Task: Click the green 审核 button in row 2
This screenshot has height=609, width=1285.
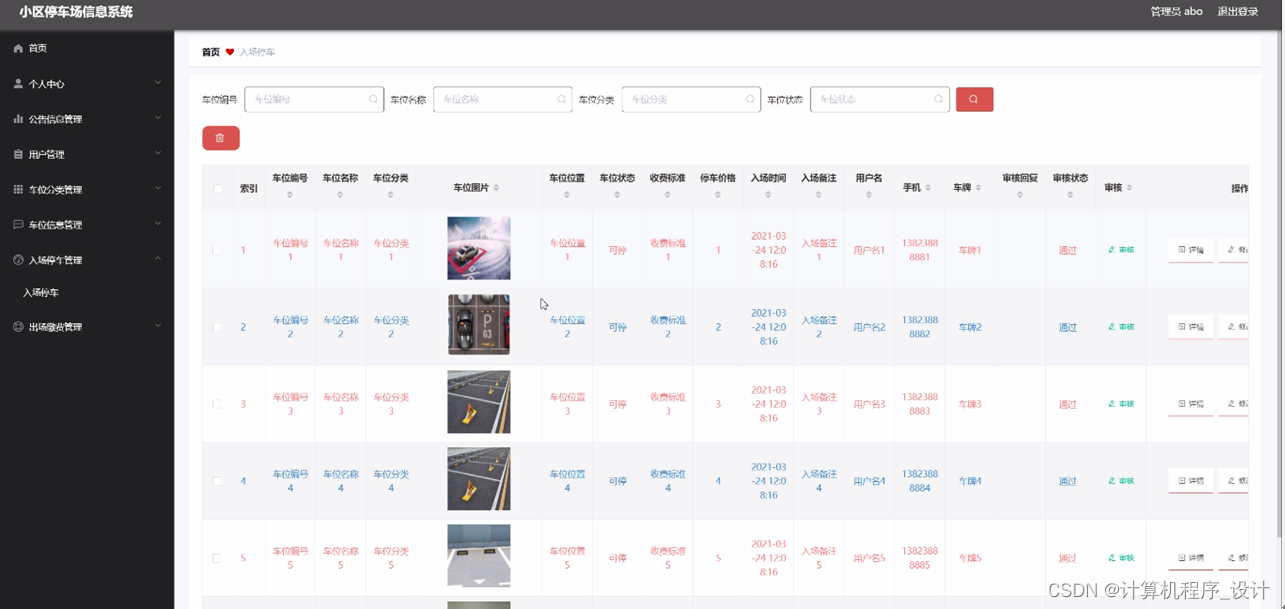Action: [x=1121, y=327]
